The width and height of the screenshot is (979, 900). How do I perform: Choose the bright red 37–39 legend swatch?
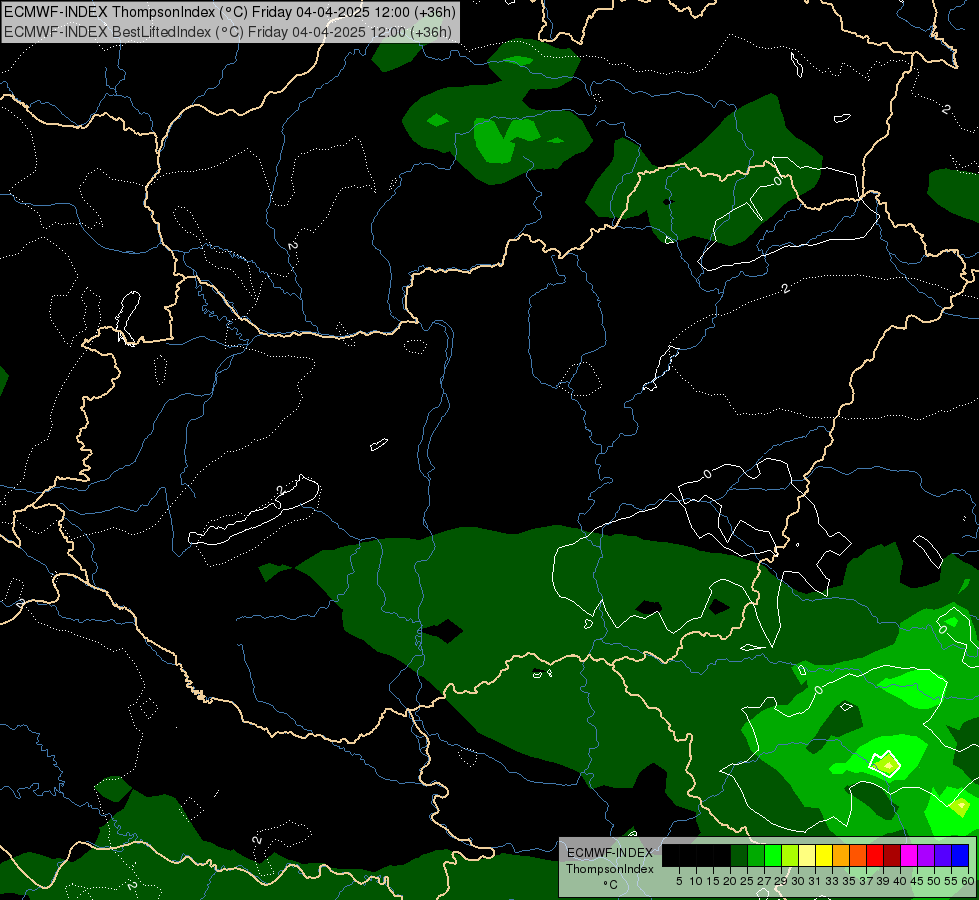(x=875, y=855)
